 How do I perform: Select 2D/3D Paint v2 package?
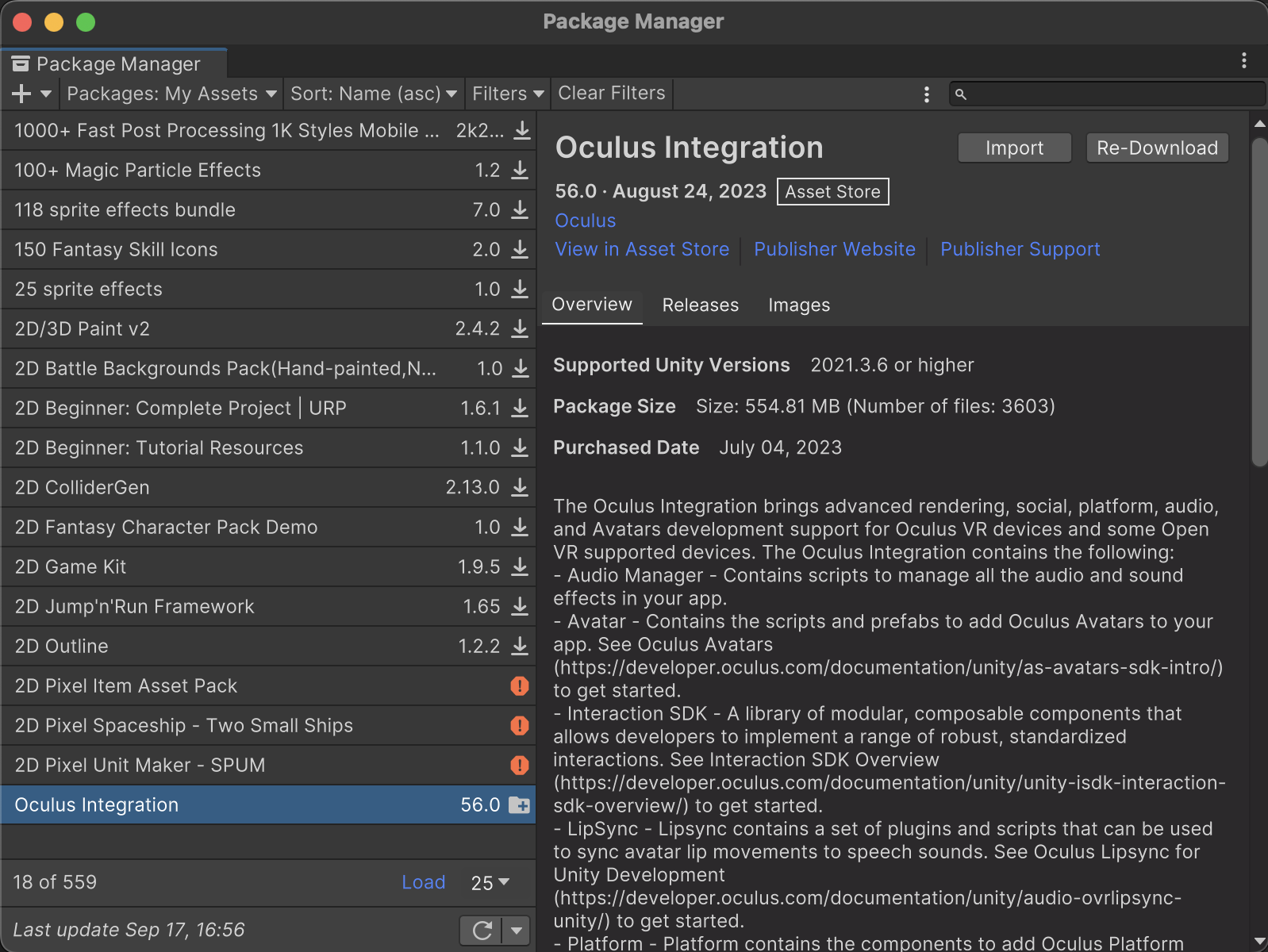tap(268, 328)
